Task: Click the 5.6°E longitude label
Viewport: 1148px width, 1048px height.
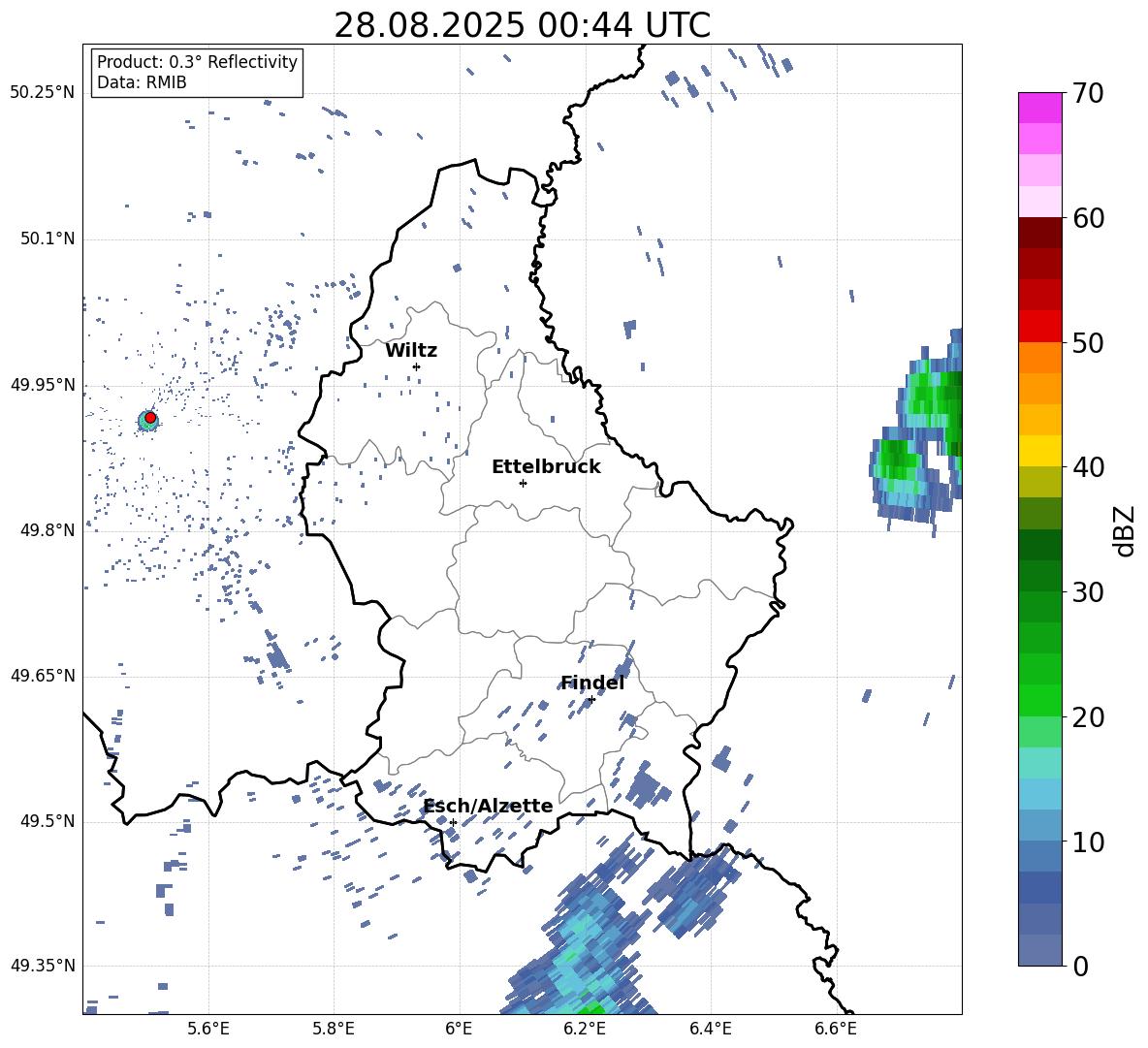Action: (208, 1029)
